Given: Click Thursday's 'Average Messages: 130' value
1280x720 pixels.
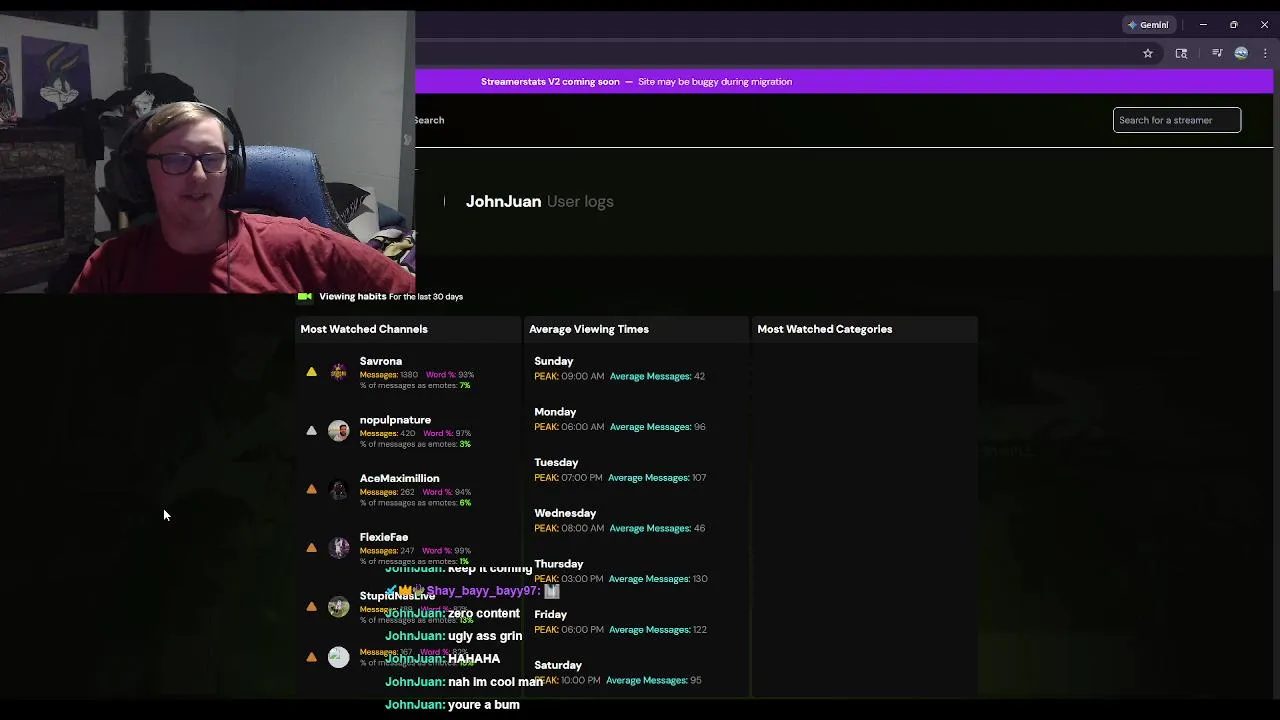Looking at the screenshot, I should tap(658, 579).
